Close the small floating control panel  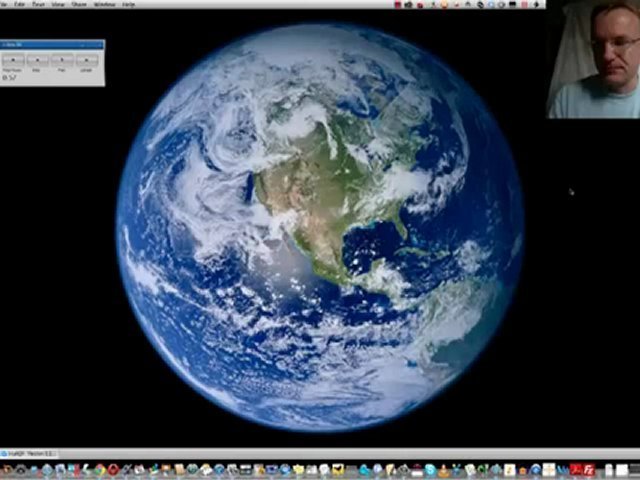point(100,45)
